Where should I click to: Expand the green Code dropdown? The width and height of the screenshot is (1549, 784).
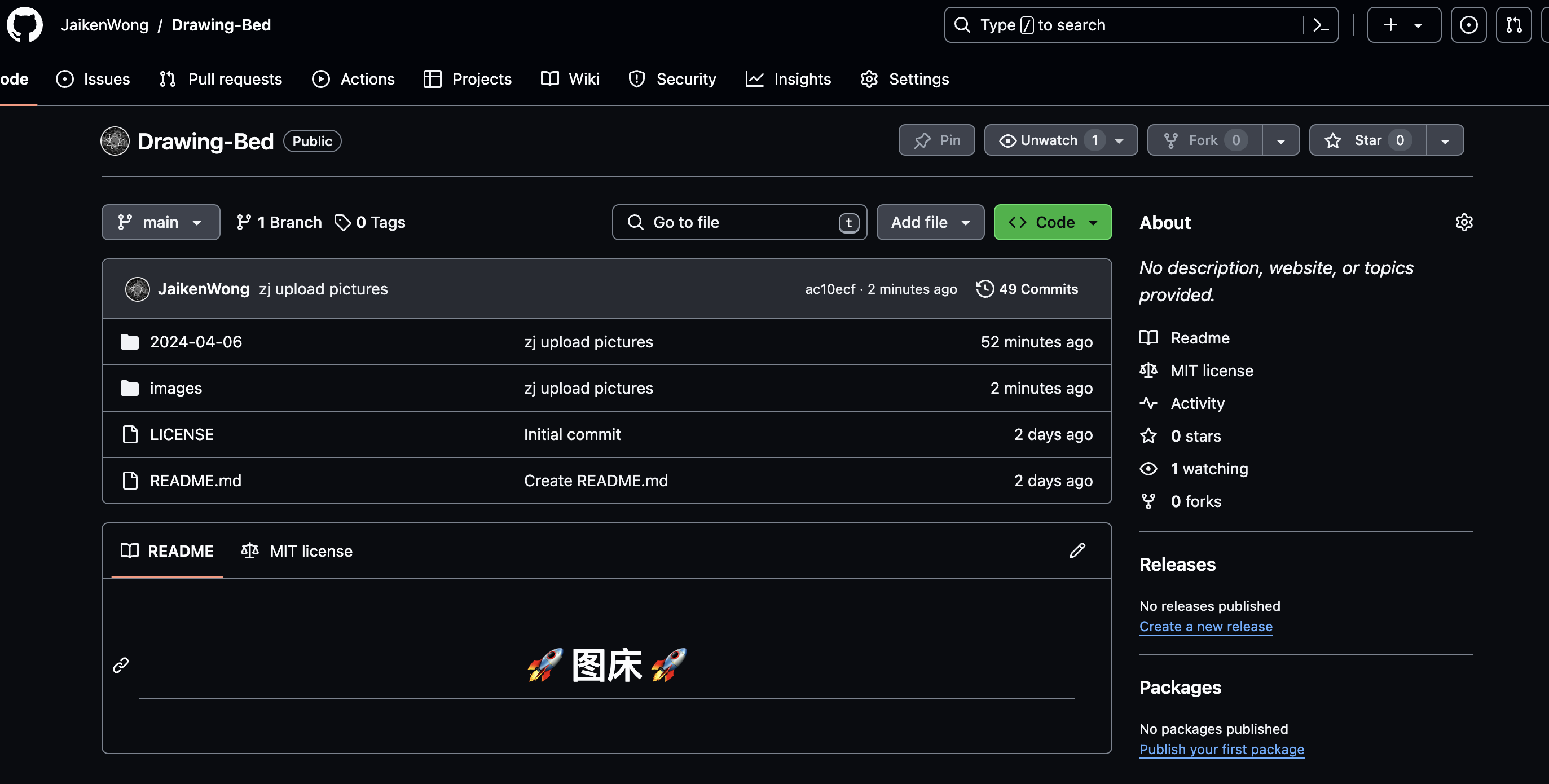coord(1052,222)
